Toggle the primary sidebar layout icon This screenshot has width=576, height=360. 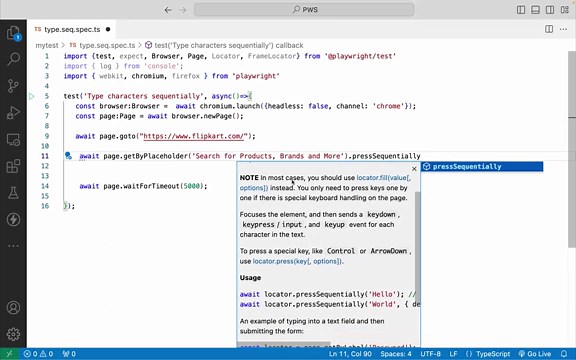(x=521, y=10)
